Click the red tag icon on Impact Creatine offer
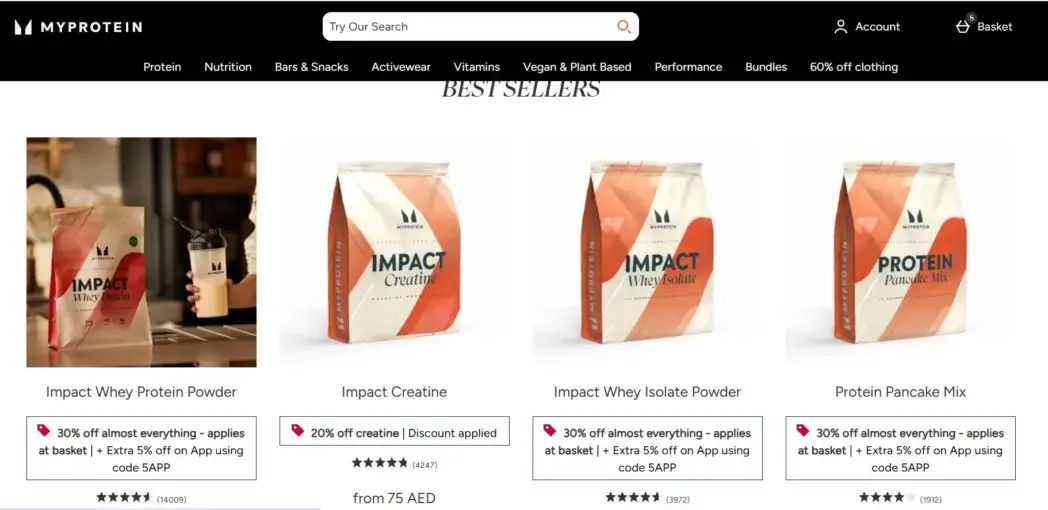 click(297, 430)
